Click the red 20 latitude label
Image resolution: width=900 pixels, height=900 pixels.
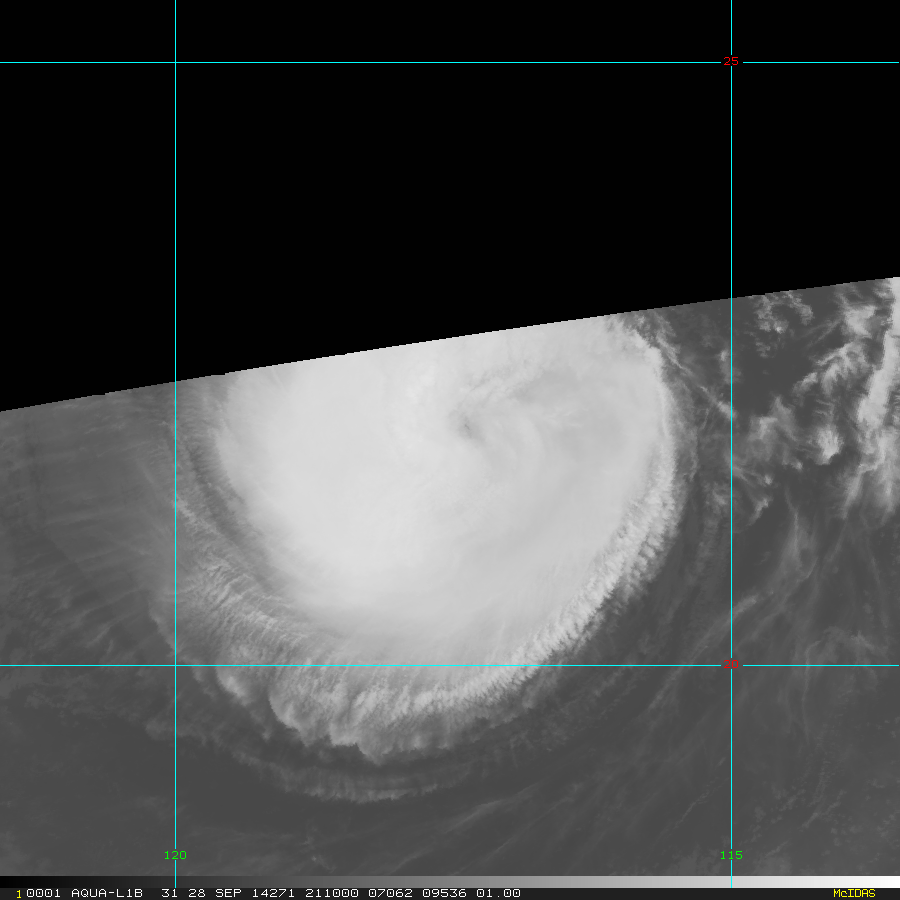point(731,664)
